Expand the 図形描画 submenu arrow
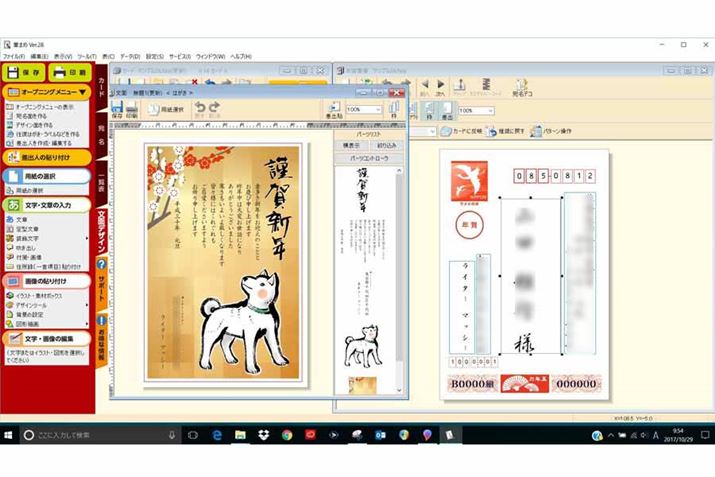Viewport: 715px width, 477px height. 87,324
